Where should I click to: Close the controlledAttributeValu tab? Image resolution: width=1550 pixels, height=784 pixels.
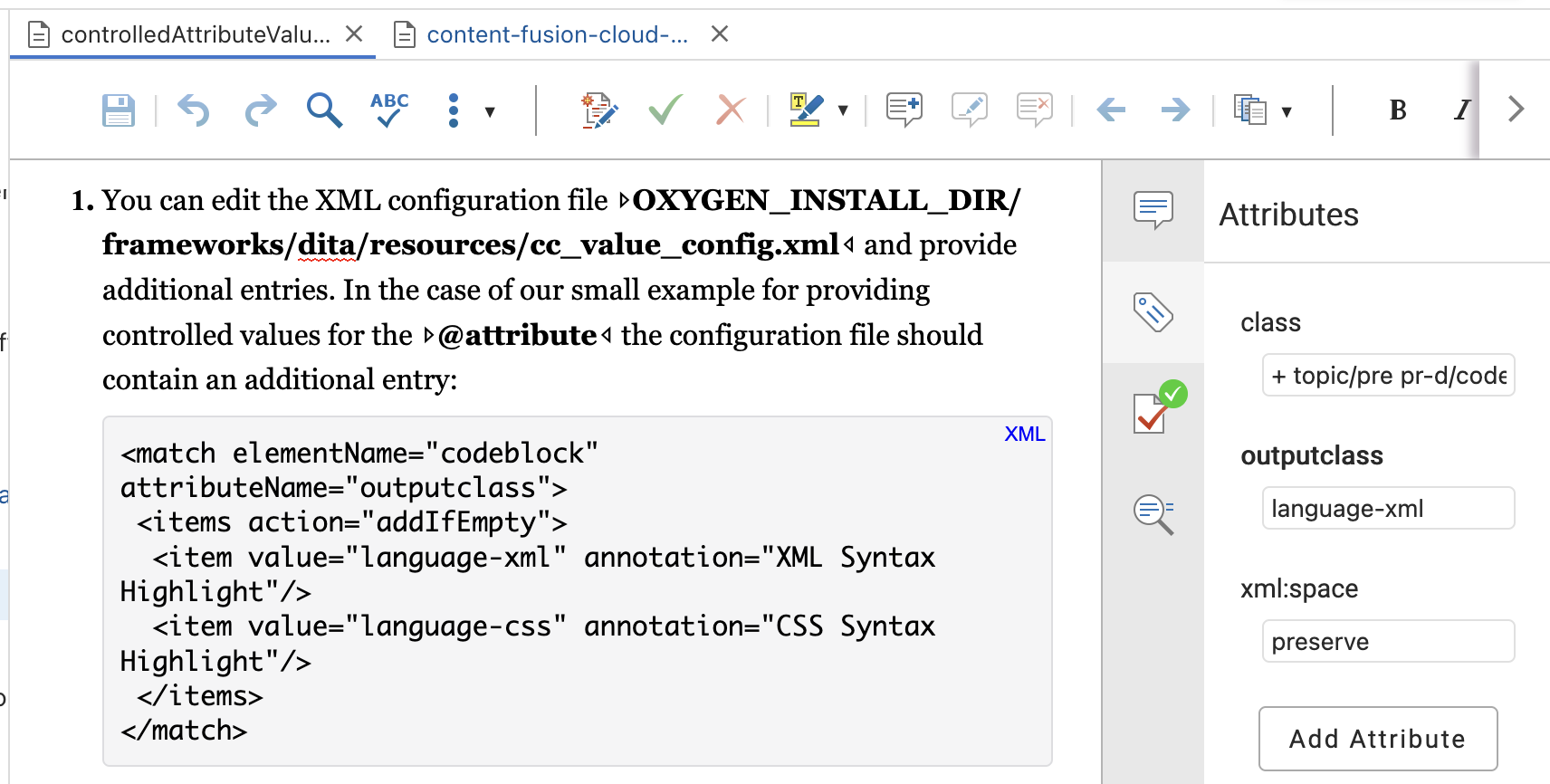(x=354, y=34)
